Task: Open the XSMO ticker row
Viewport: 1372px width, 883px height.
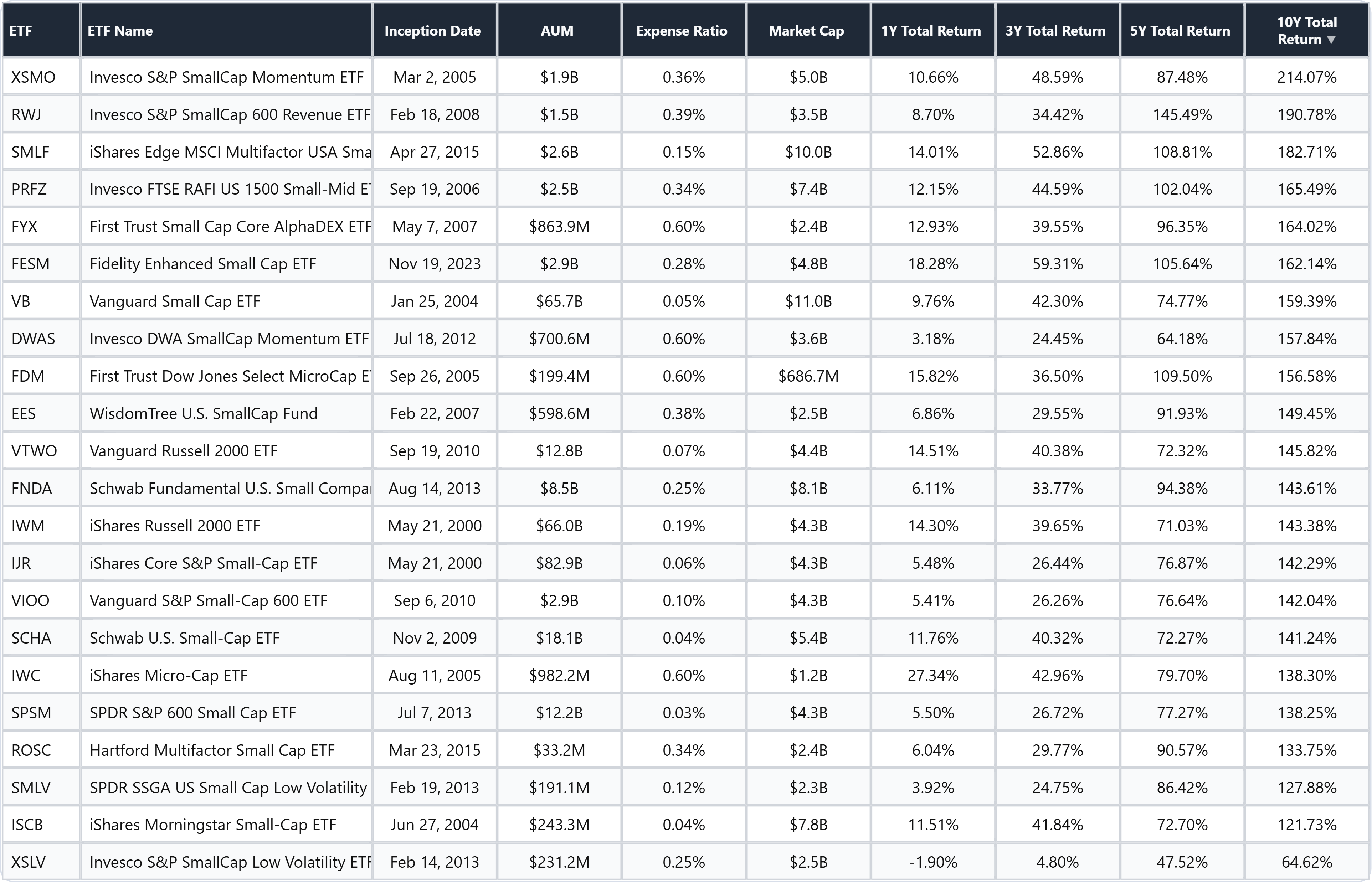Action: (33, 77)
